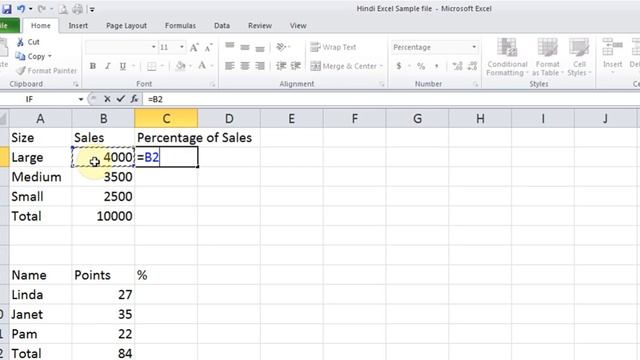Cancel the formula entry with X

point(107,99)
